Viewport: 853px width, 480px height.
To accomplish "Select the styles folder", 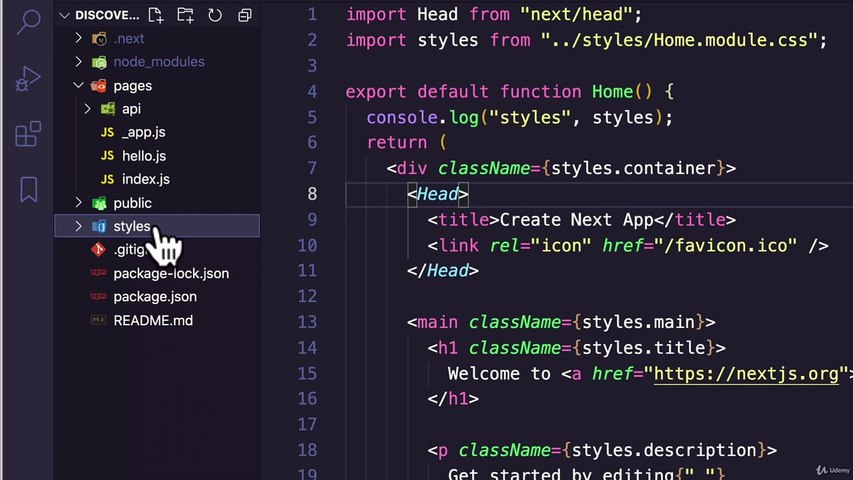I will coord(132,226).
